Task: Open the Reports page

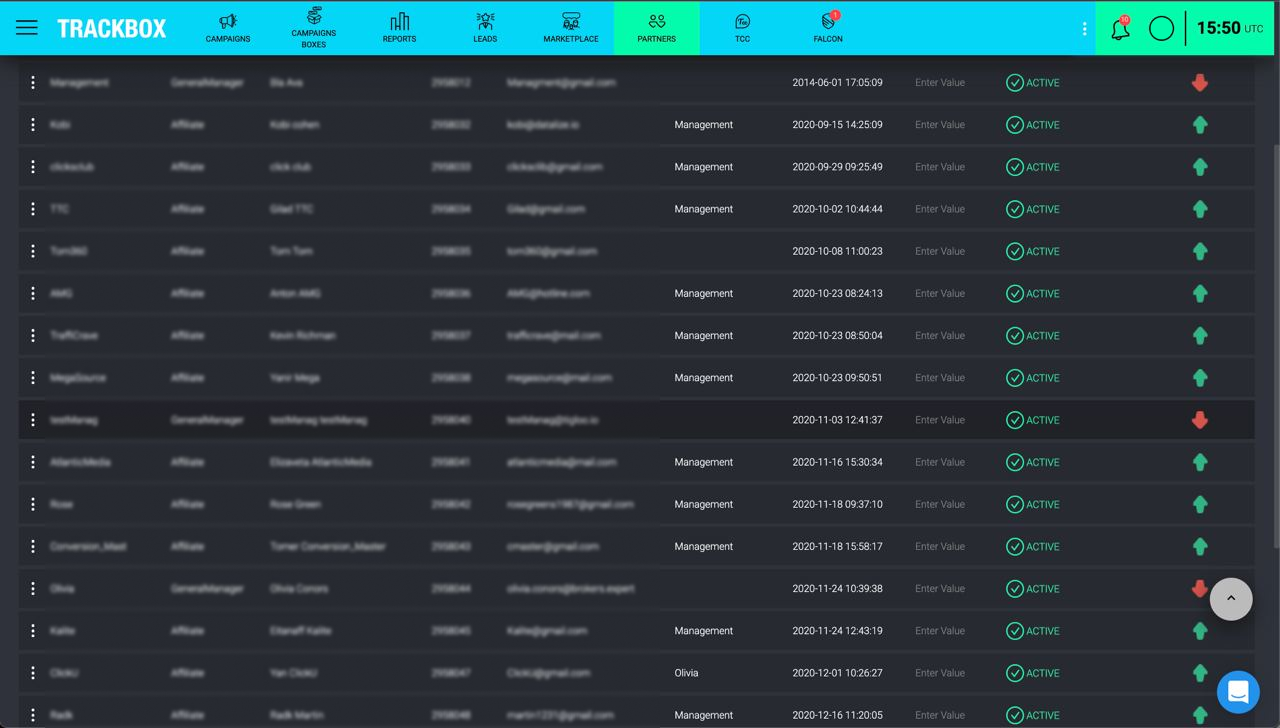Action: (x=399, y=28)
